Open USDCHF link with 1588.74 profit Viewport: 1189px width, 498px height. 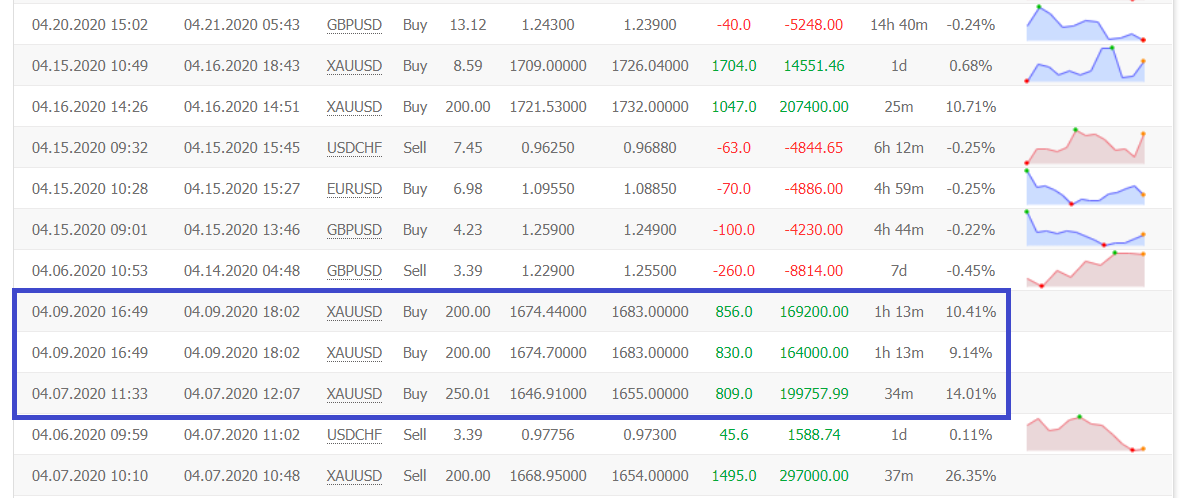pos(354,434)
